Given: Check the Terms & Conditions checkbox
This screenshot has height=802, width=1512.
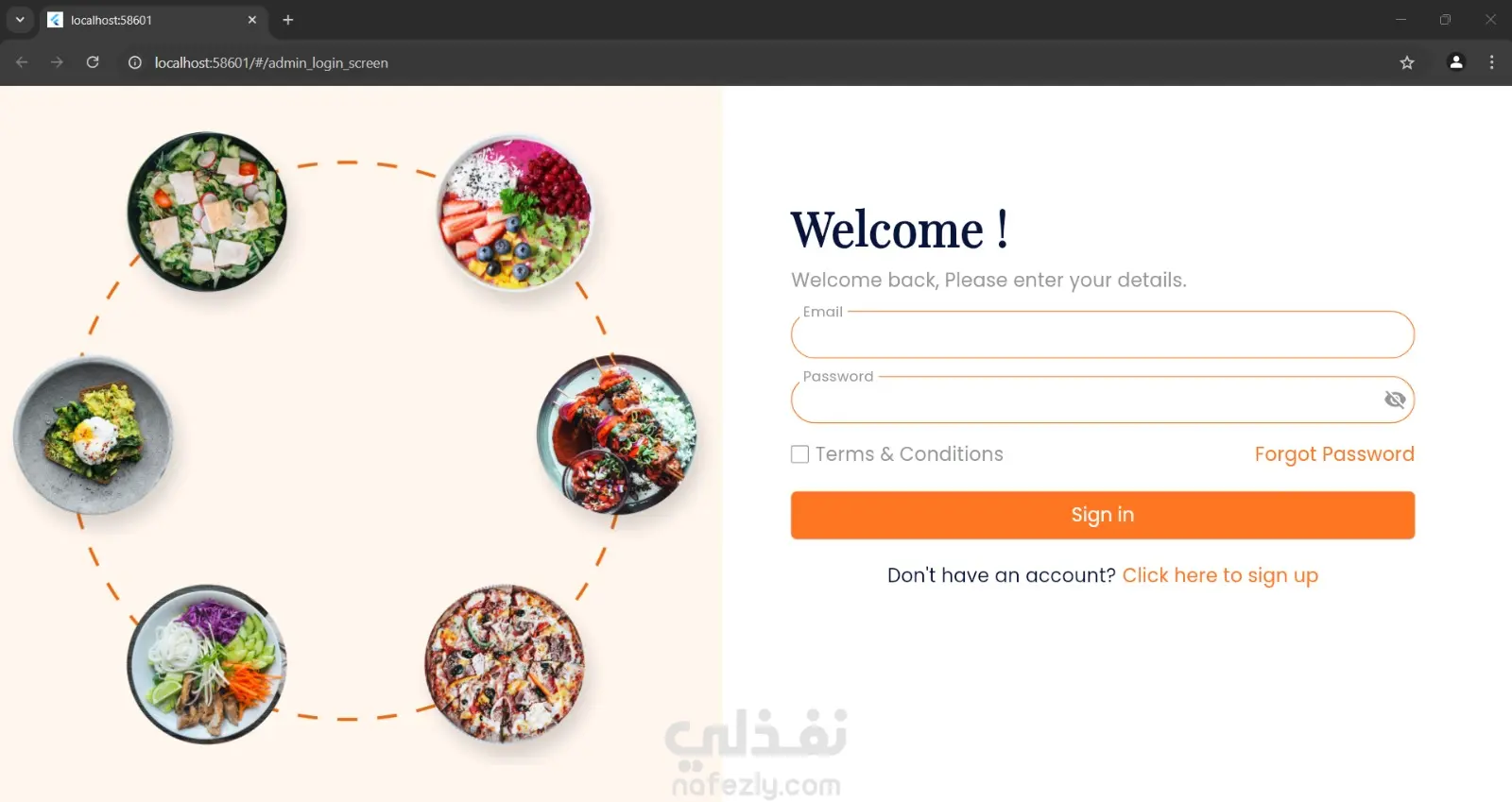Looking at the screenshot, I should coord(799,454).
